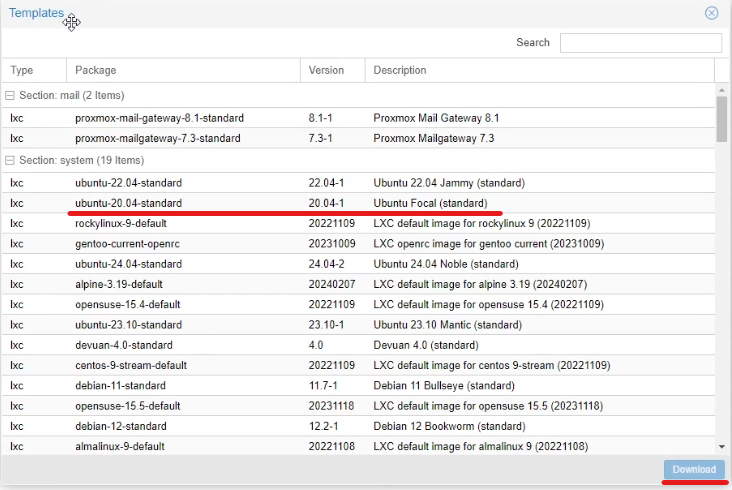Click the Proxmox Mailgateway 7.3 description
Image resolution: width=732 pixels, height=490 pixels.
point(434,139)
